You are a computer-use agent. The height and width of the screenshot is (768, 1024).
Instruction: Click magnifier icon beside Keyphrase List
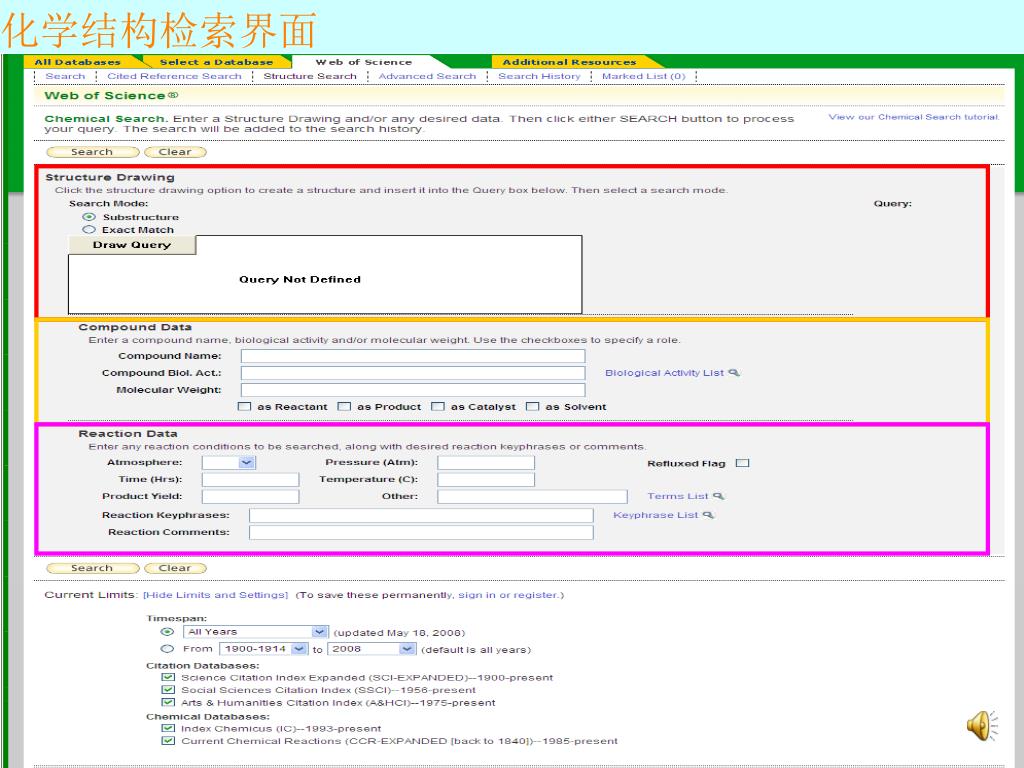pyautogui.click(x=709, y=515)
